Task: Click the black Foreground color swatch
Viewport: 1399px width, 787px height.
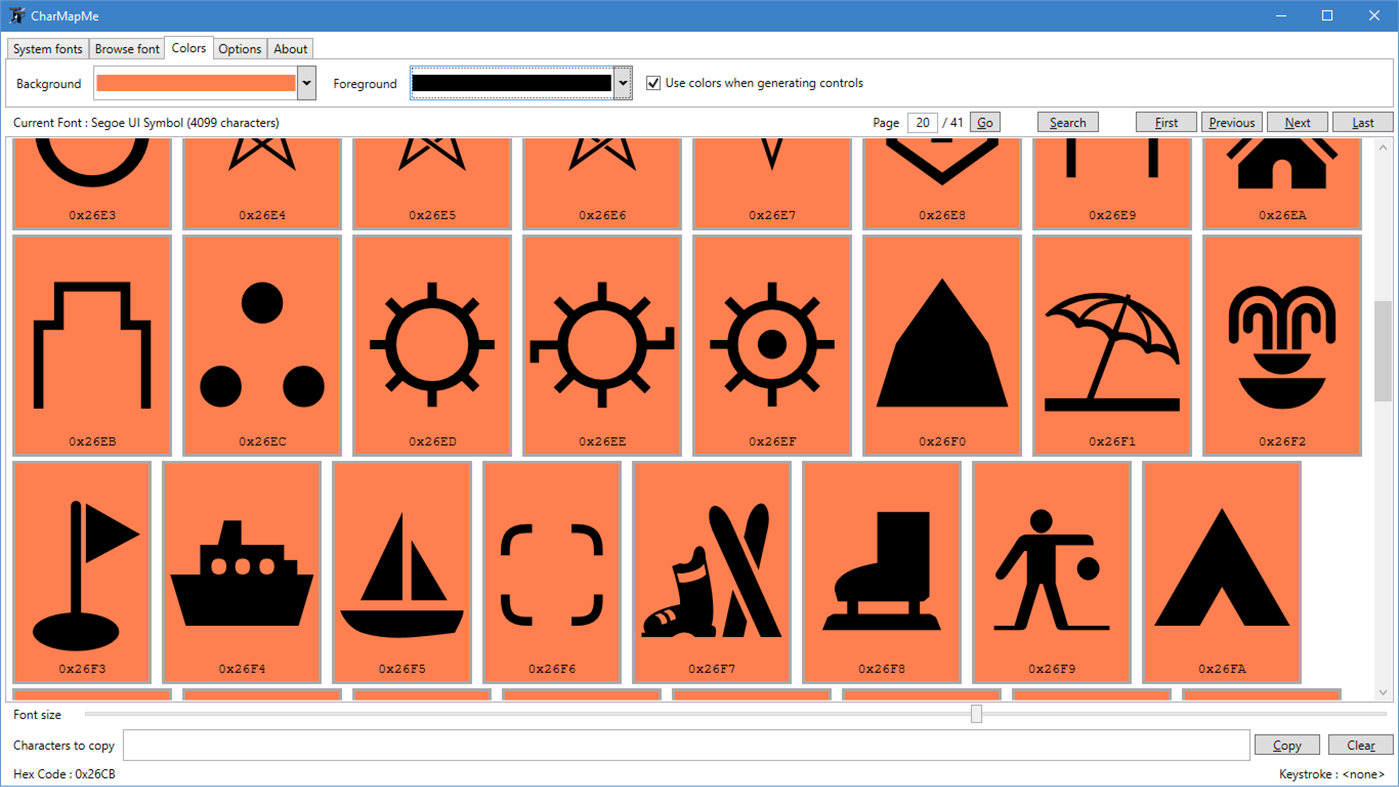Action: coord(512,83)
